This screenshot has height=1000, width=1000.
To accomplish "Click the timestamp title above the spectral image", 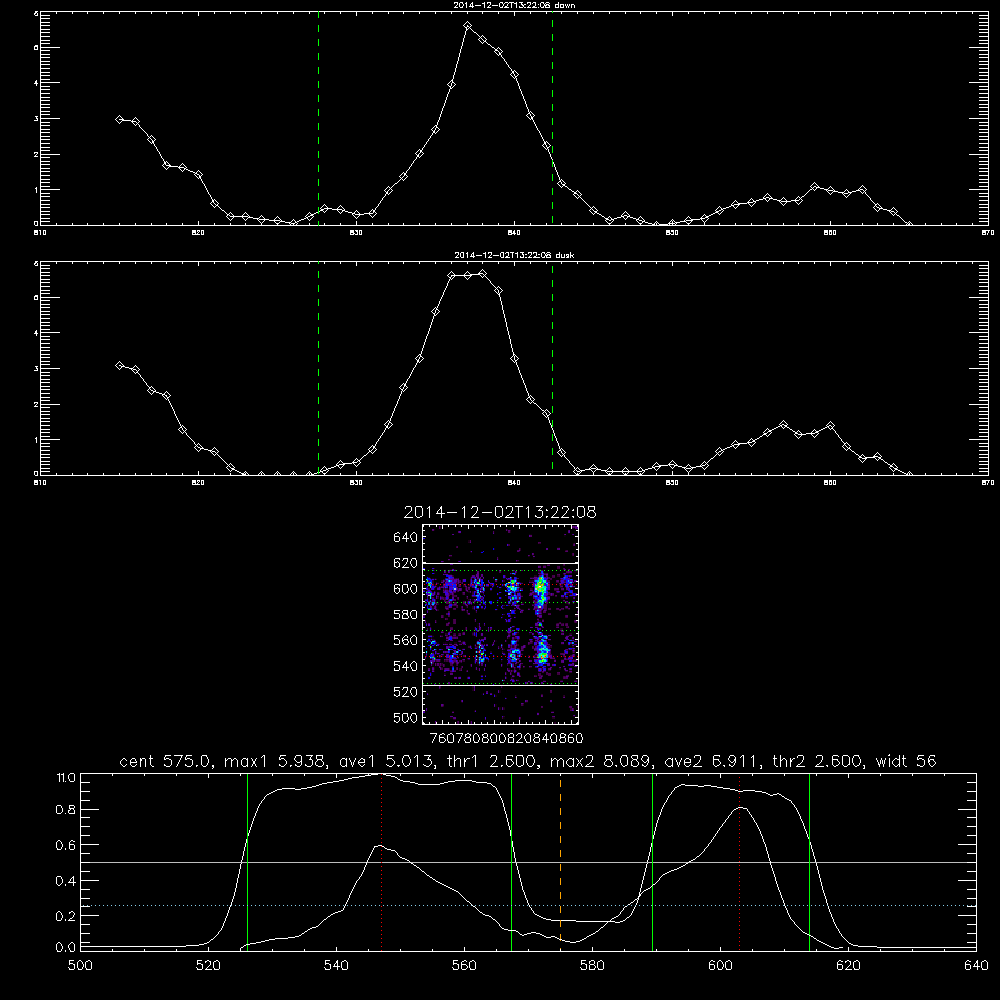I will coord(500,512).
